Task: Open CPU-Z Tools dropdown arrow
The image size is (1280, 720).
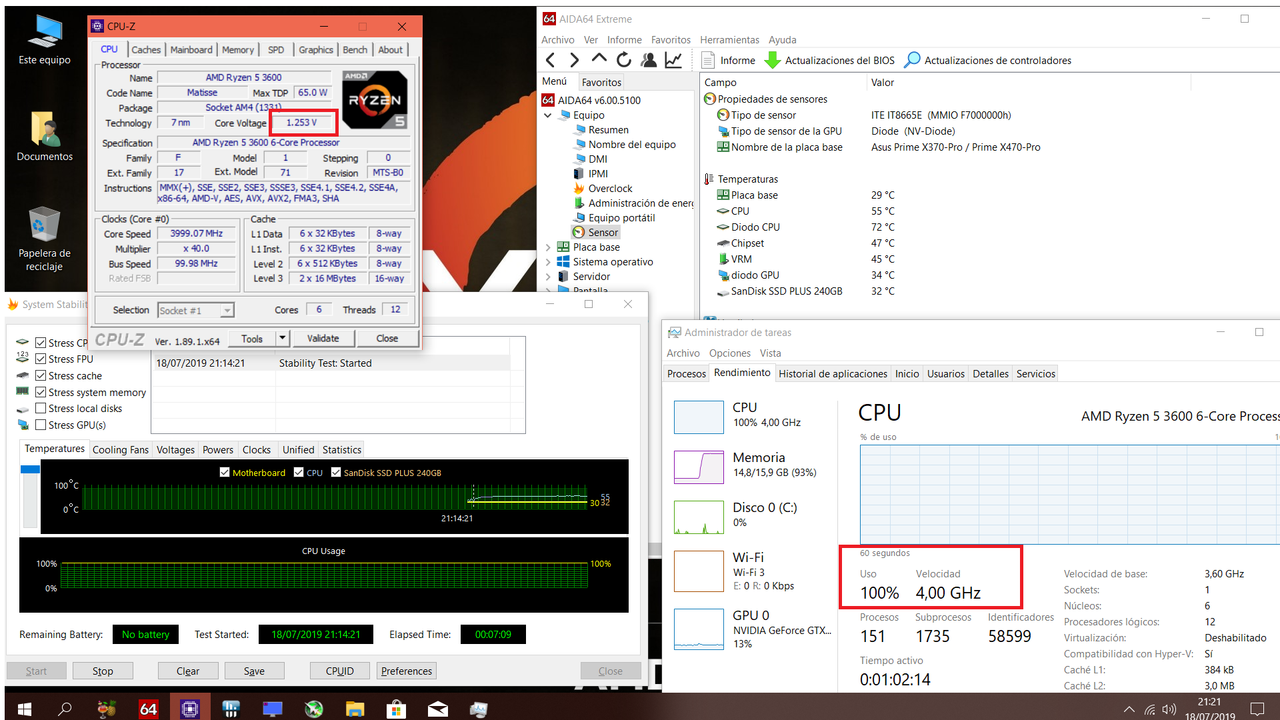Action: [x=282, y=338]
